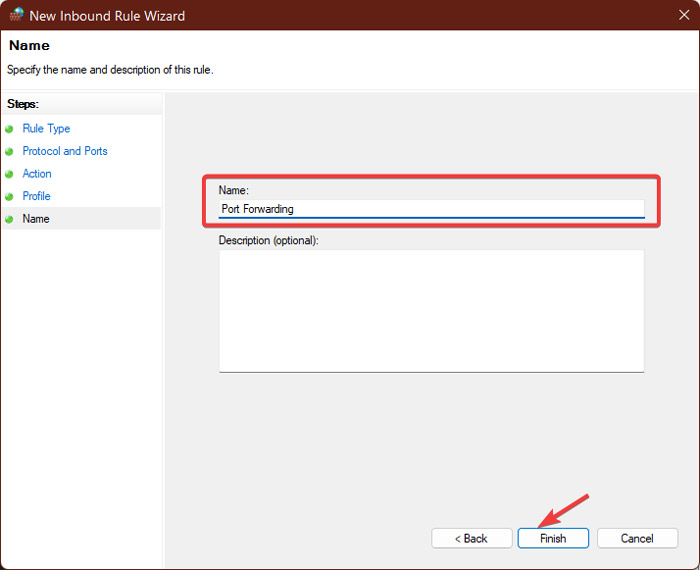Jump to the Action step
This screenshot has height=570, width=700.
click(37, 174)
